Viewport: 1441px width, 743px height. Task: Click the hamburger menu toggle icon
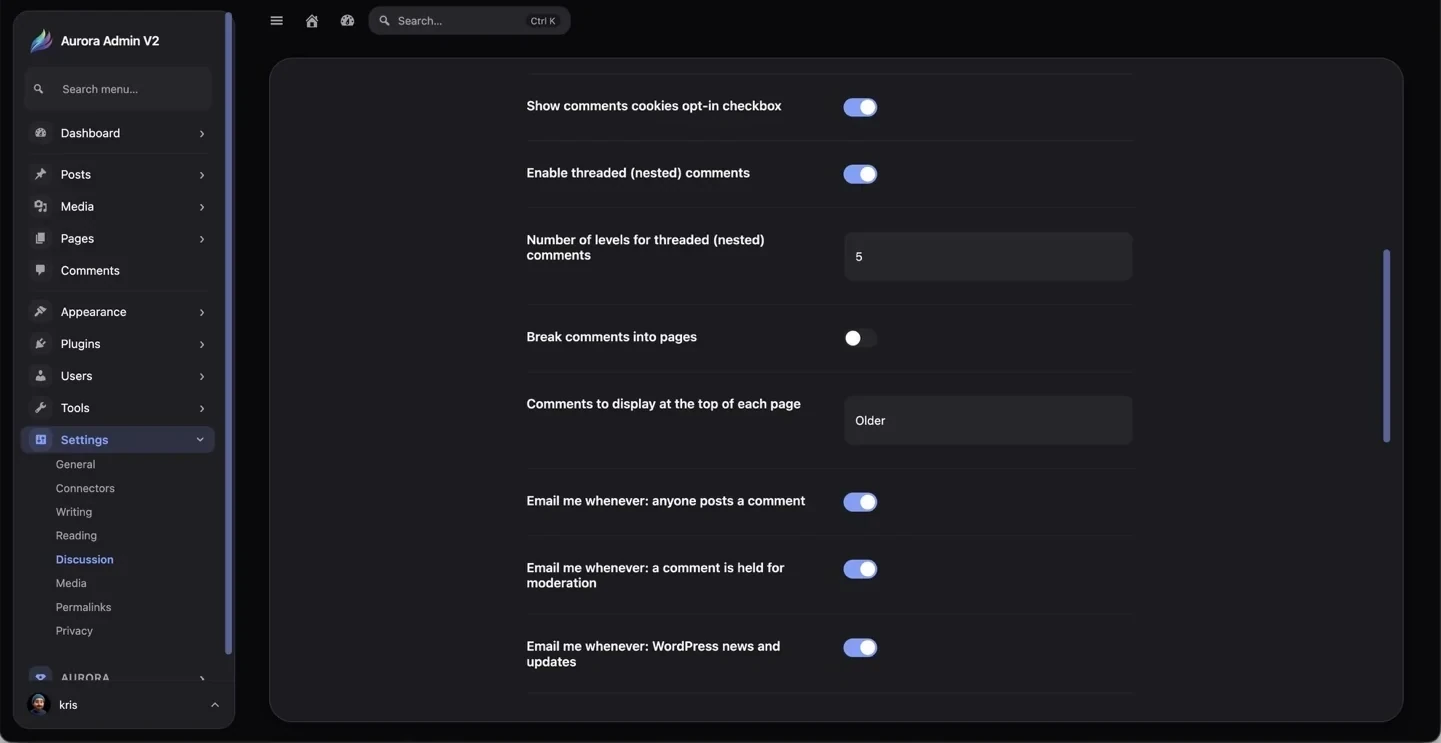click(277, 21)
